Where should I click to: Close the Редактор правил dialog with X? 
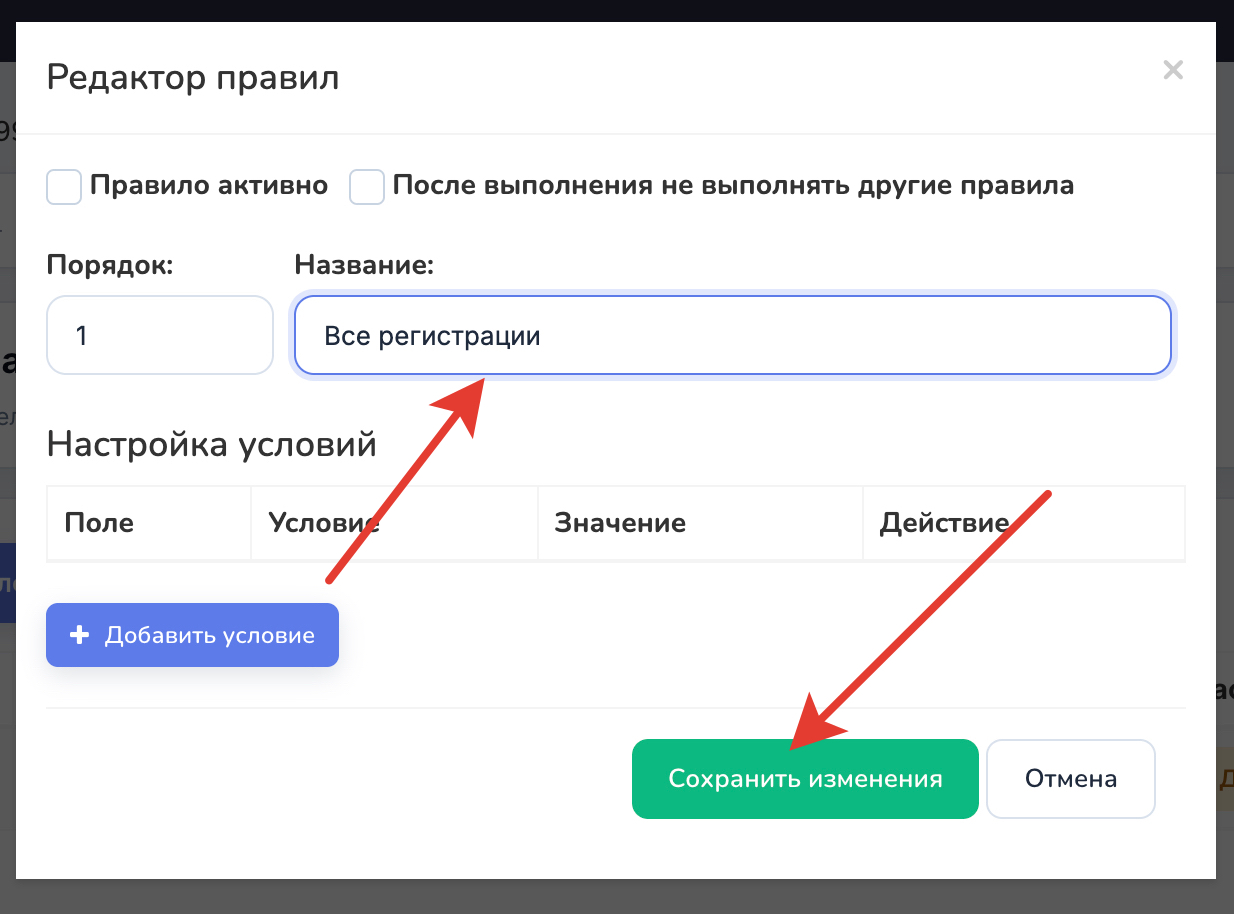[x=1173, y=70]
